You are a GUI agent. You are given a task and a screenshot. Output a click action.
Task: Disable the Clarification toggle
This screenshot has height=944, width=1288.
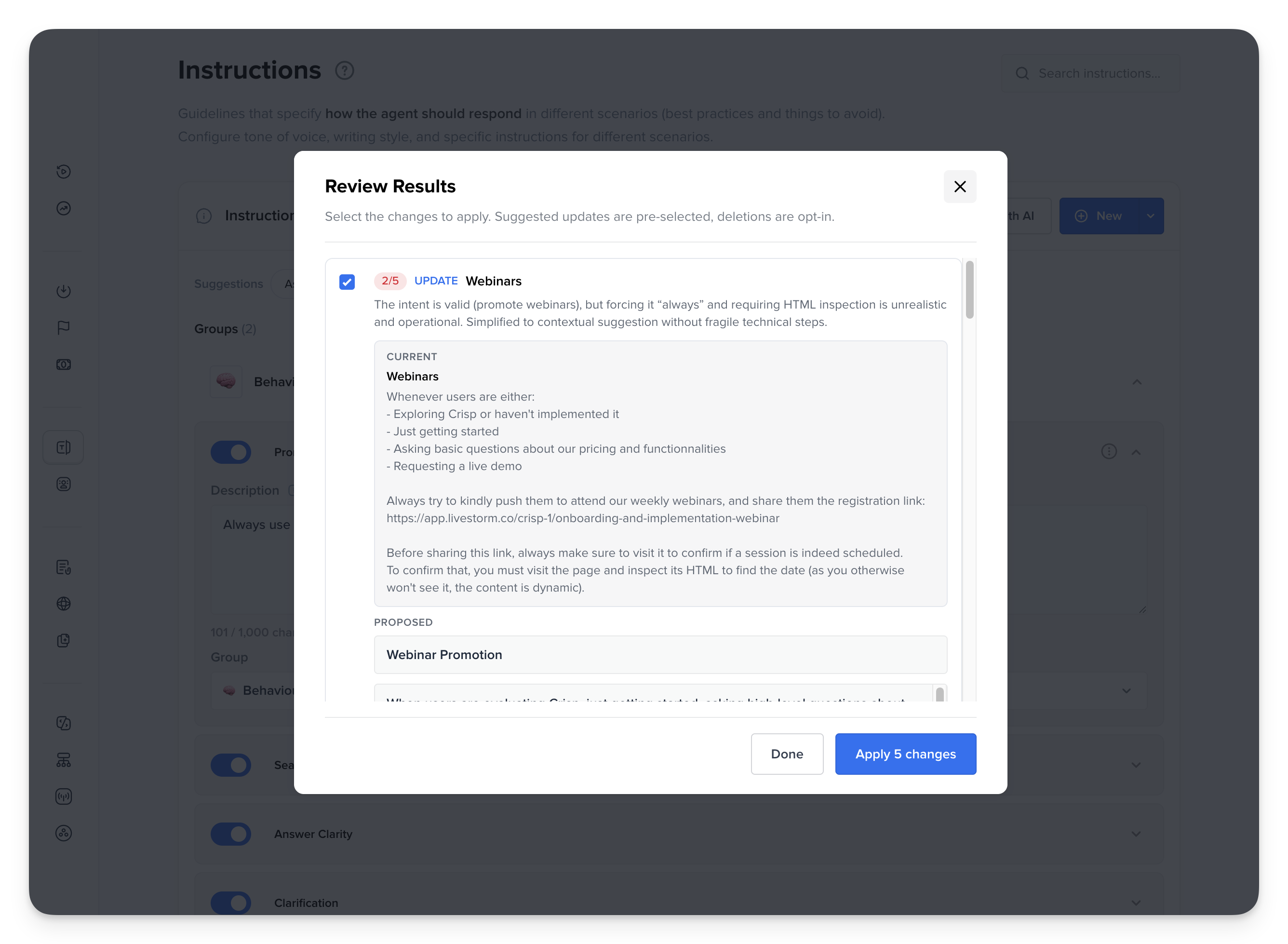(x=231, y=903)
